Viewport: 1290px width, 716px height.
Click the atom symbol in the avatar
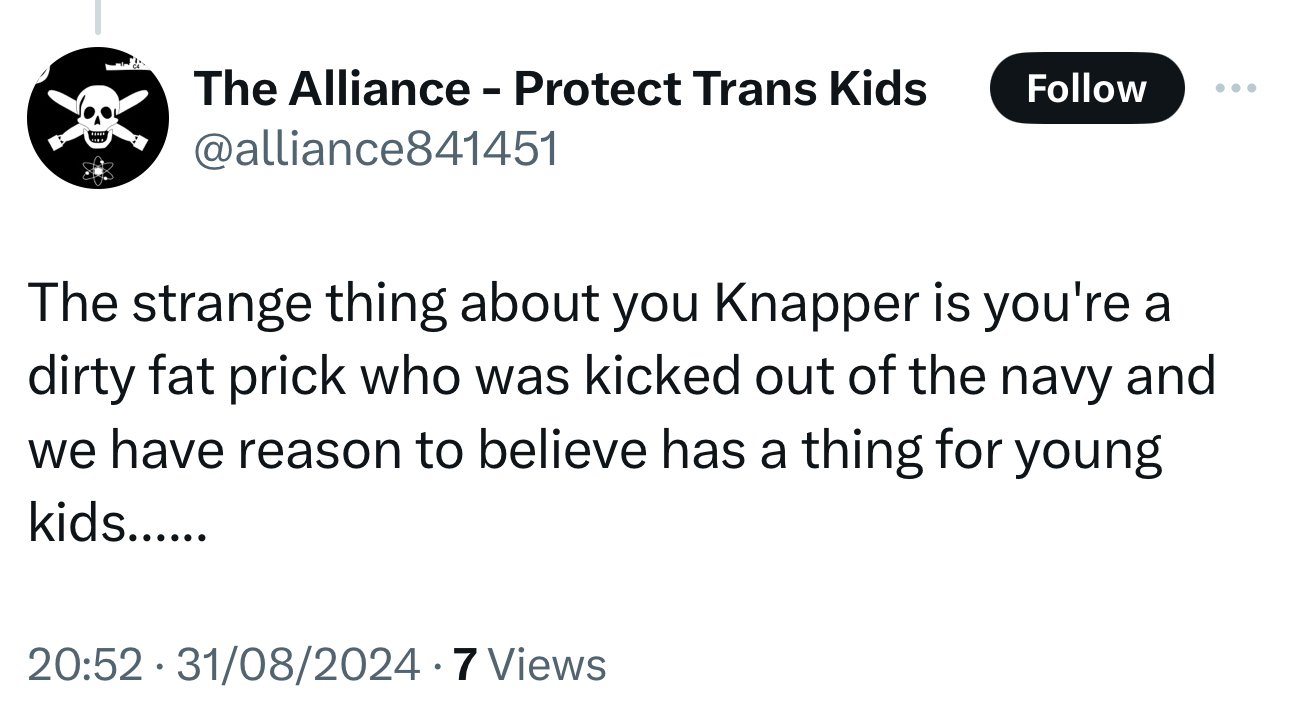pos(97,171)
